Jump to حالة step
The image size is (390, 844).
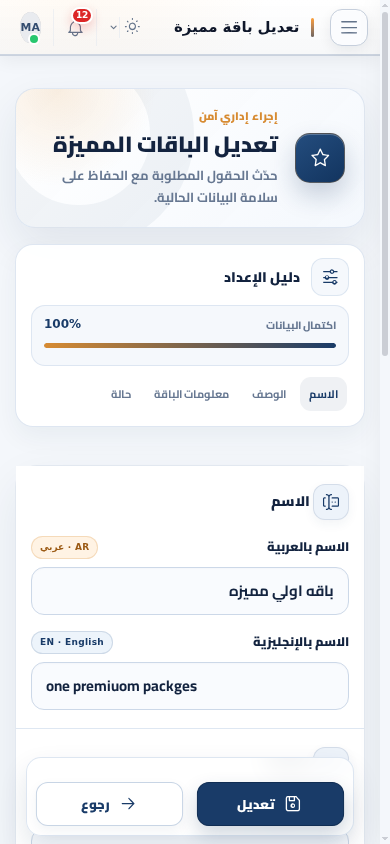point(121,395)
